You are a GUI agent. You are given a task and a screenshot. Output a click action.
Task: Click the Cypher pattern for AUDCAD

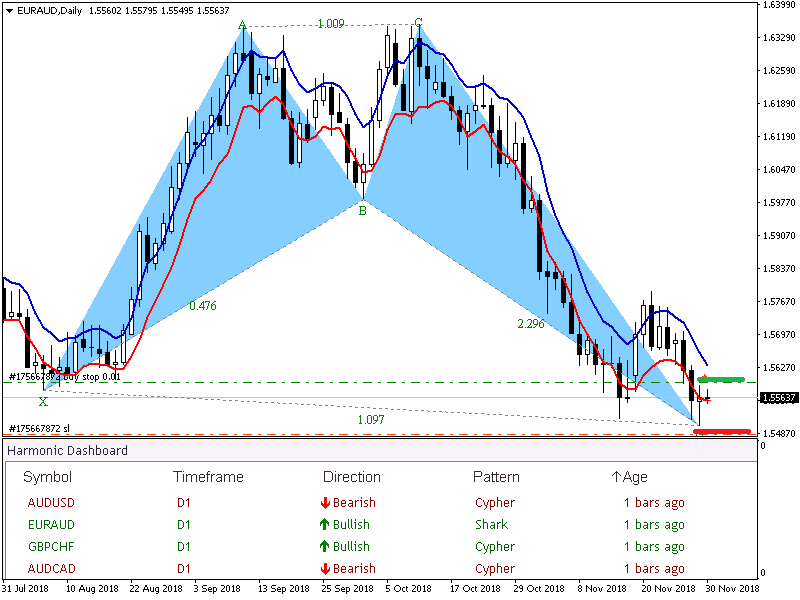495,569
